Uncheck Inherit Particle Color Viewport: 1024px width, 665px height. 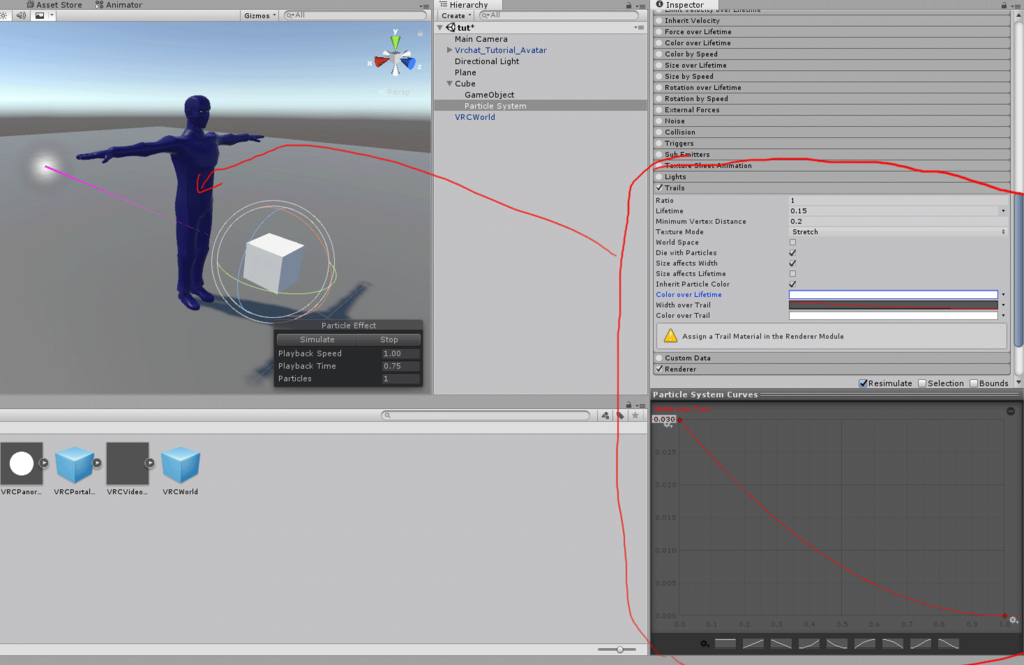[793, 284]
